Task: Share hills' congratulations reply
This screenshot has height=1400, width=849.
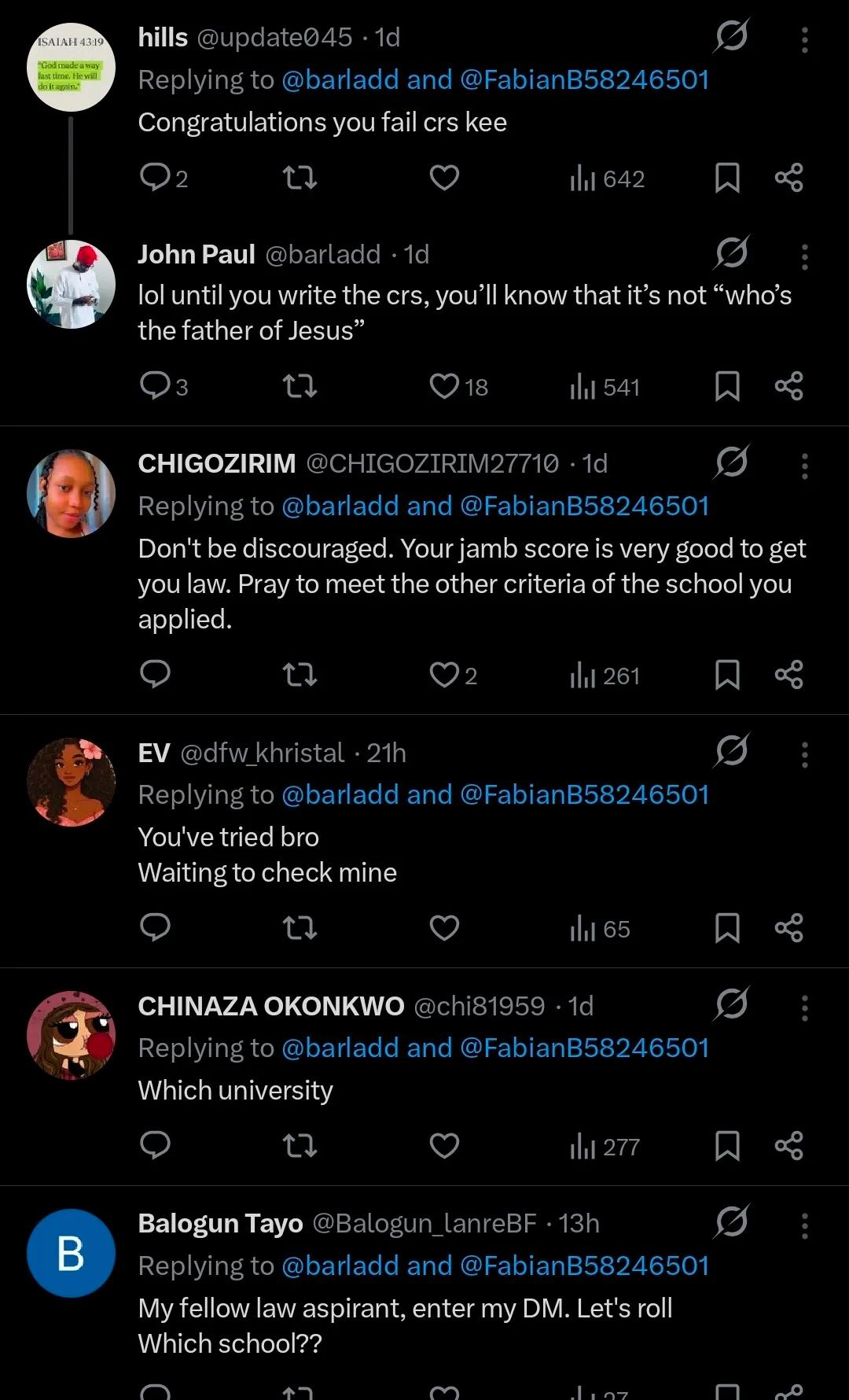Action: pos(788,178)
